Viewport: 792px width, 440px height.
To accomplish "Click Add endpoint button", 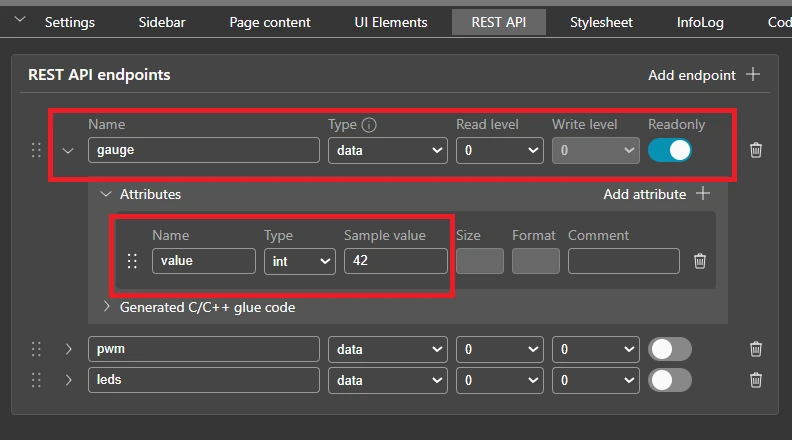I will click(x=703, y=75).
